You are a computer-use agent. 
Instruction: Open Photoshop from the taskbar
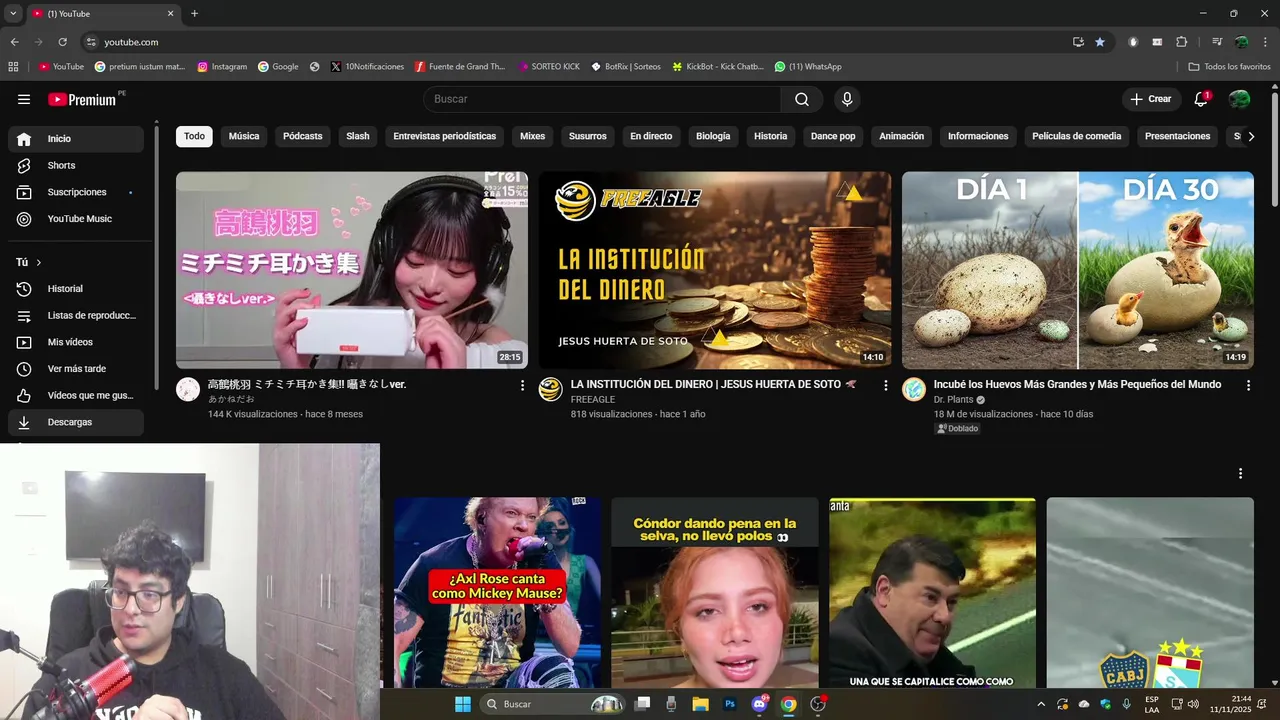[730, 704]
